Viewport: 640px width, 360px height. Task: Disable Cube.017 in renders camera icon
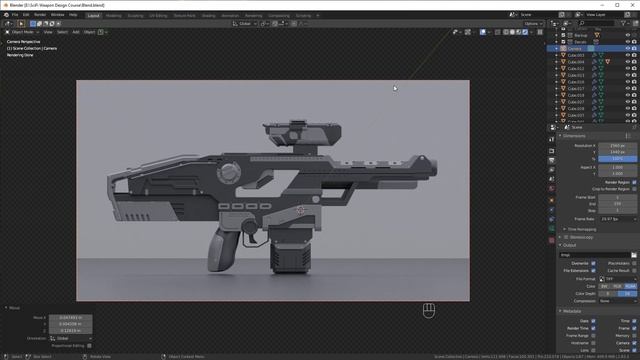634,89
